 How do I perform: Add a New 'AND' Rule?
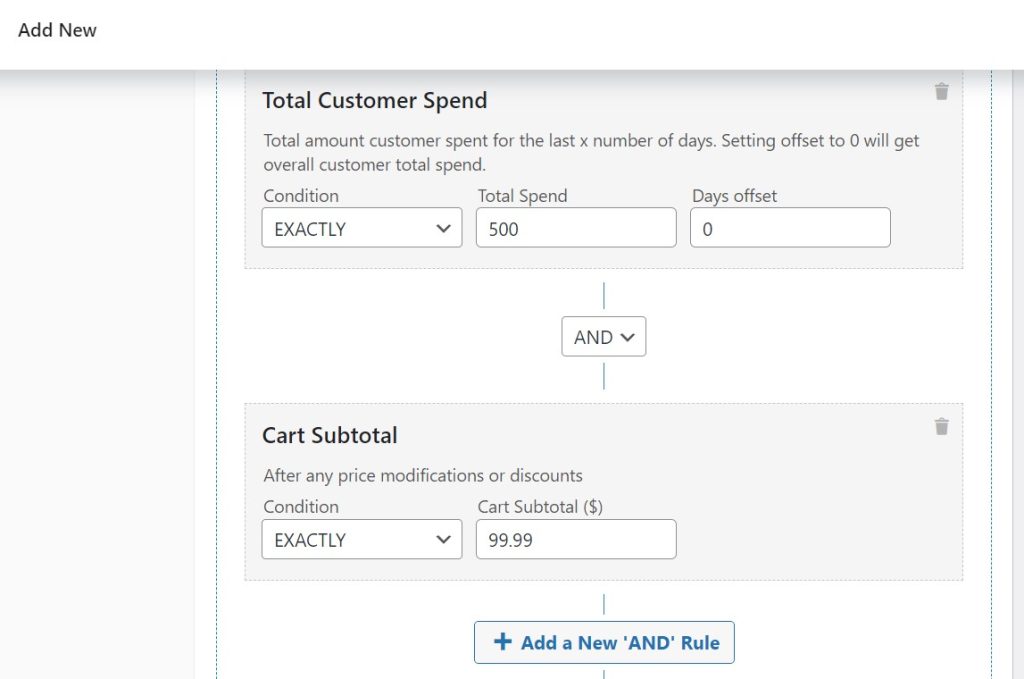tap(604, 642)
